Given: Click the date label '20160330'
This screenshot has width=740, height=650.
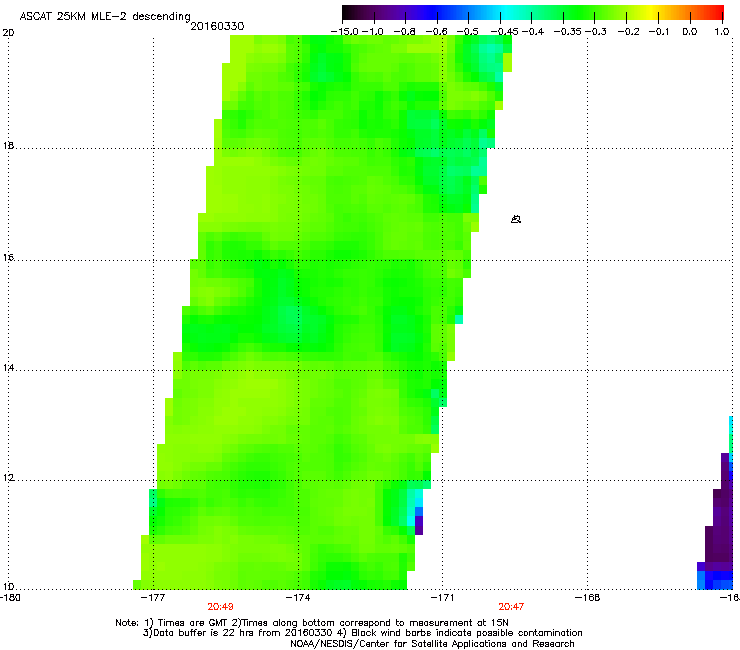Looking at the screenshot, I should pyautogui.click(x=217, y=26).
